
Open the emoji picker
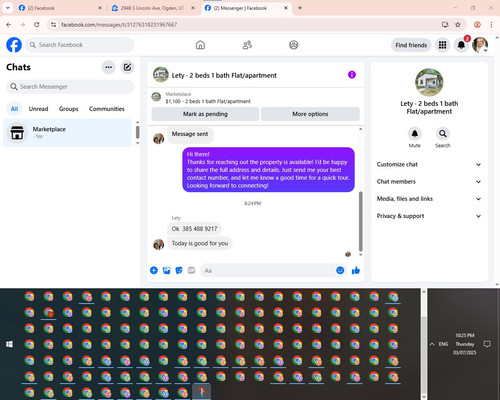pos(340,270)
